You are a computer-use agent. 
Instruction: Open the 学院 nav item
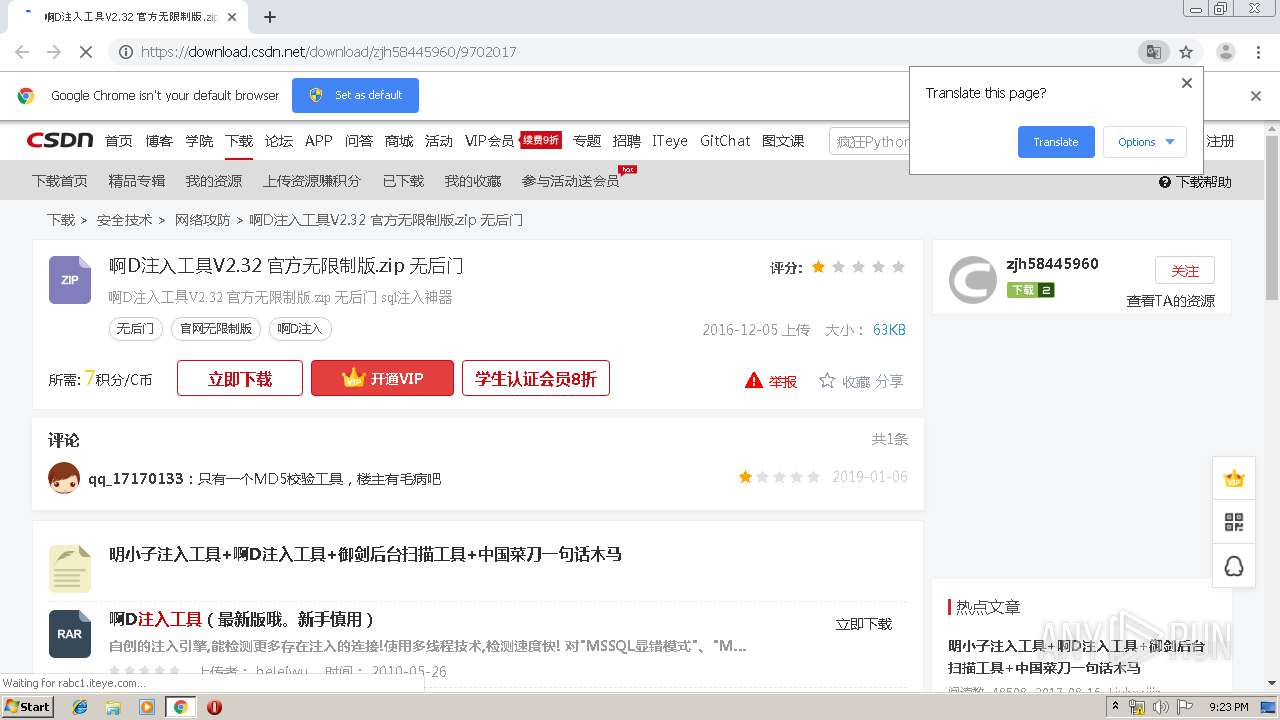tap(199, 141)
